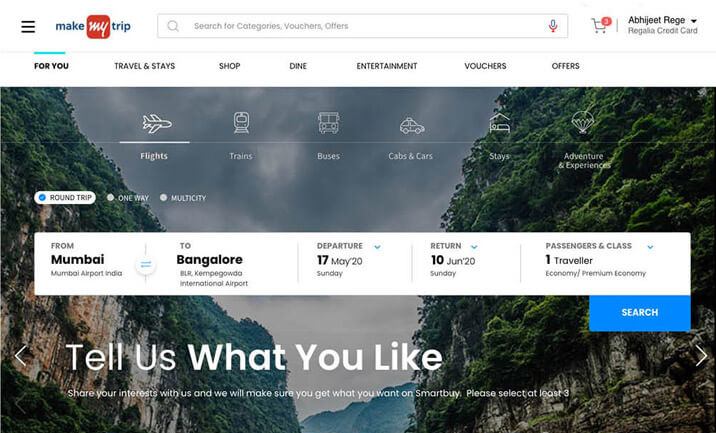This screenshot has height=433, width=716.
Task: Switch to the Travel & Stays tab
Action: point(144,66)
